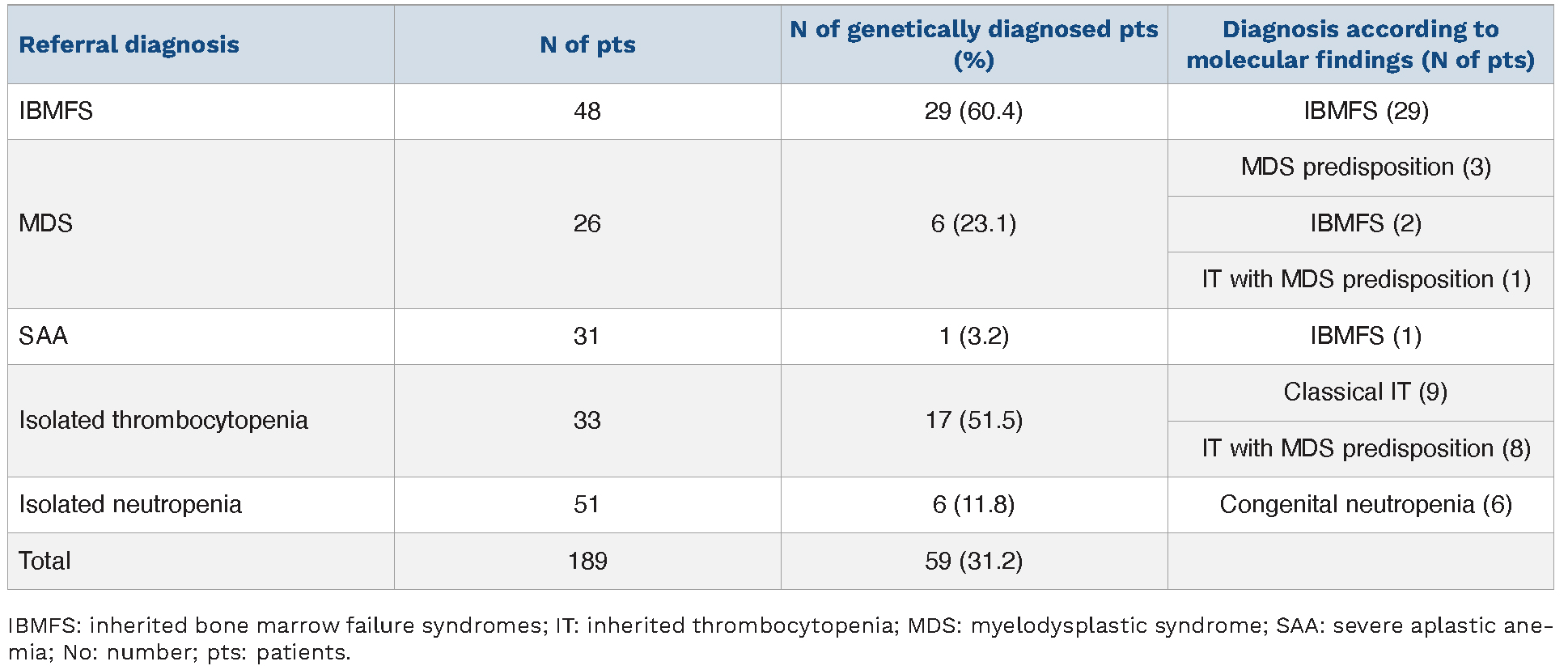Click the SAA referral diagnosis cell
1568x670 pixels.
coord(44,336)
